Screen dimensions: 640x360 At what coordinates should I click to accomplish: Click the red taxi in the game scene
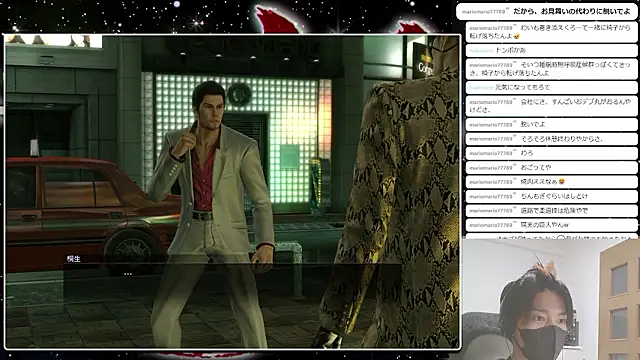(92, 212)
